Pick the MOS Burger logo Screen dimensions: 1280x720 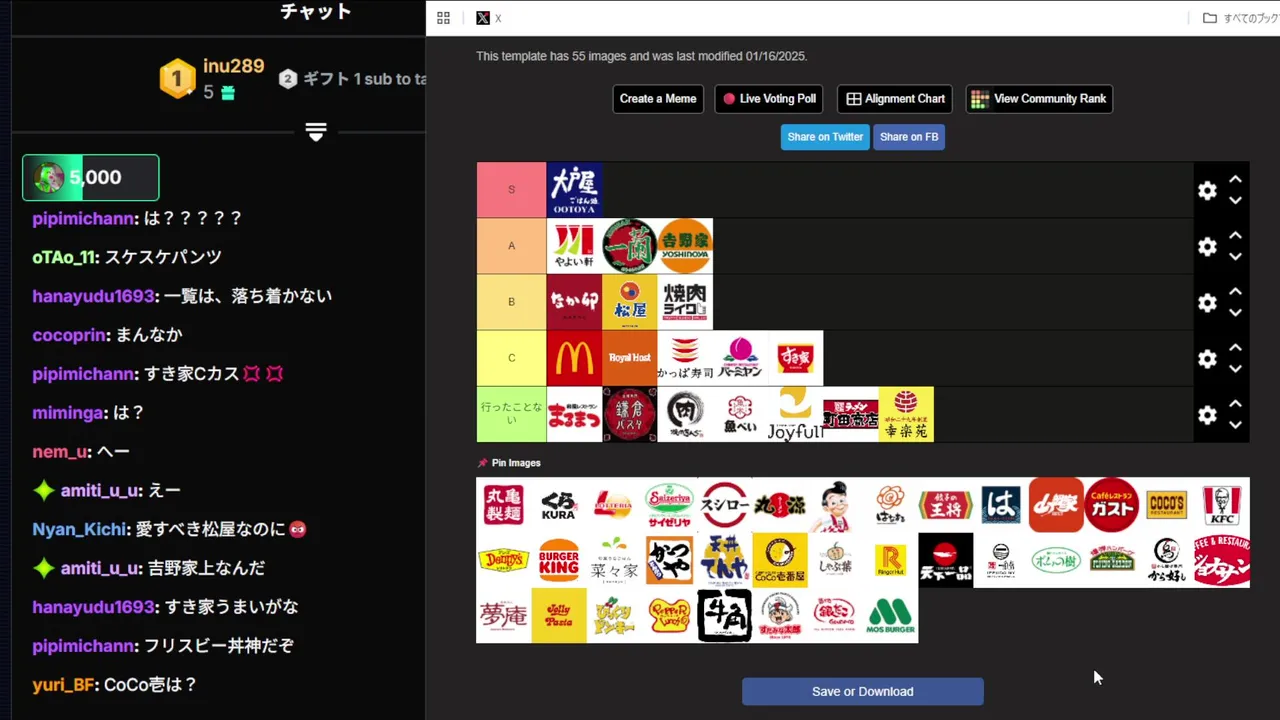pyautogui.click(x=890, y=615)
